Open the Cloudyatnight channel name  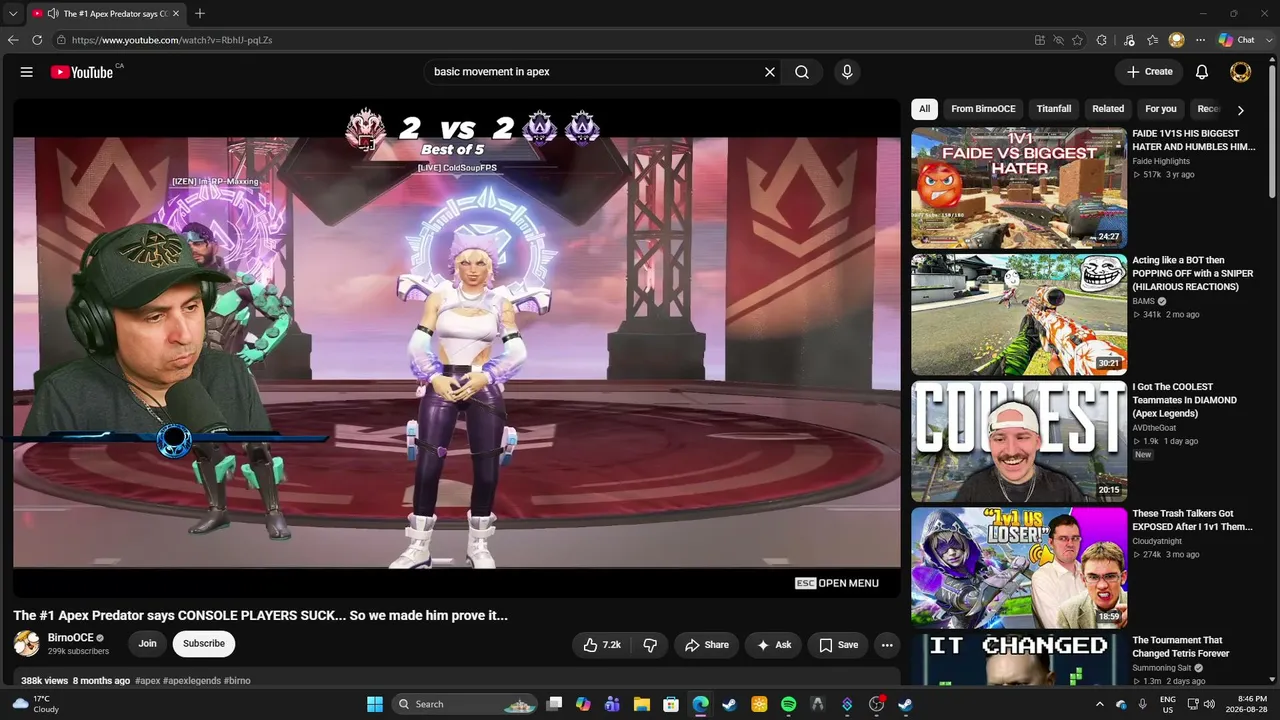[1159, 541]
